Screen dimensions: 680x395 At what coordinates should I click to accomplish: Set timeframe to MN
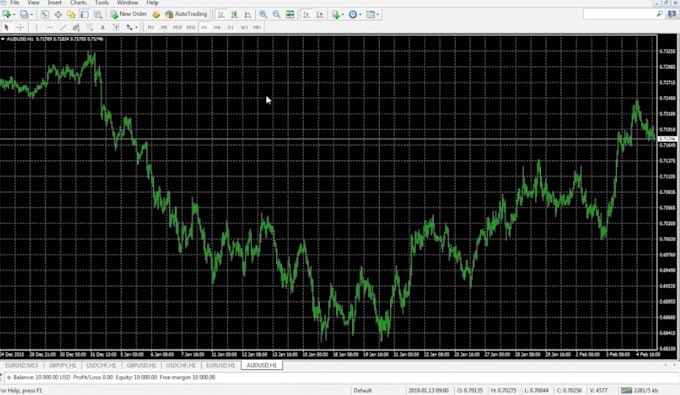[x=257, y=27]
